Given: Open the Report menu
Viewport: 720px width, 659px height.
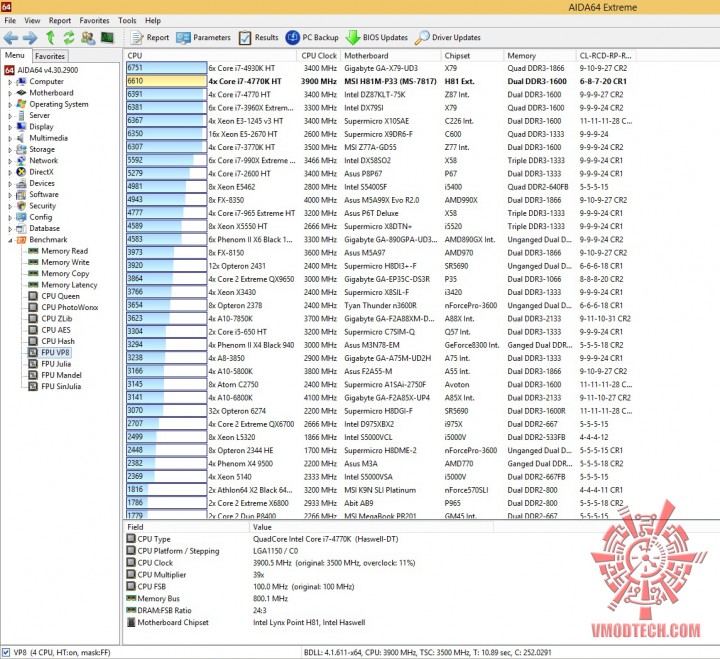Looking at the screenshot, I should click(x=60, y=21).
